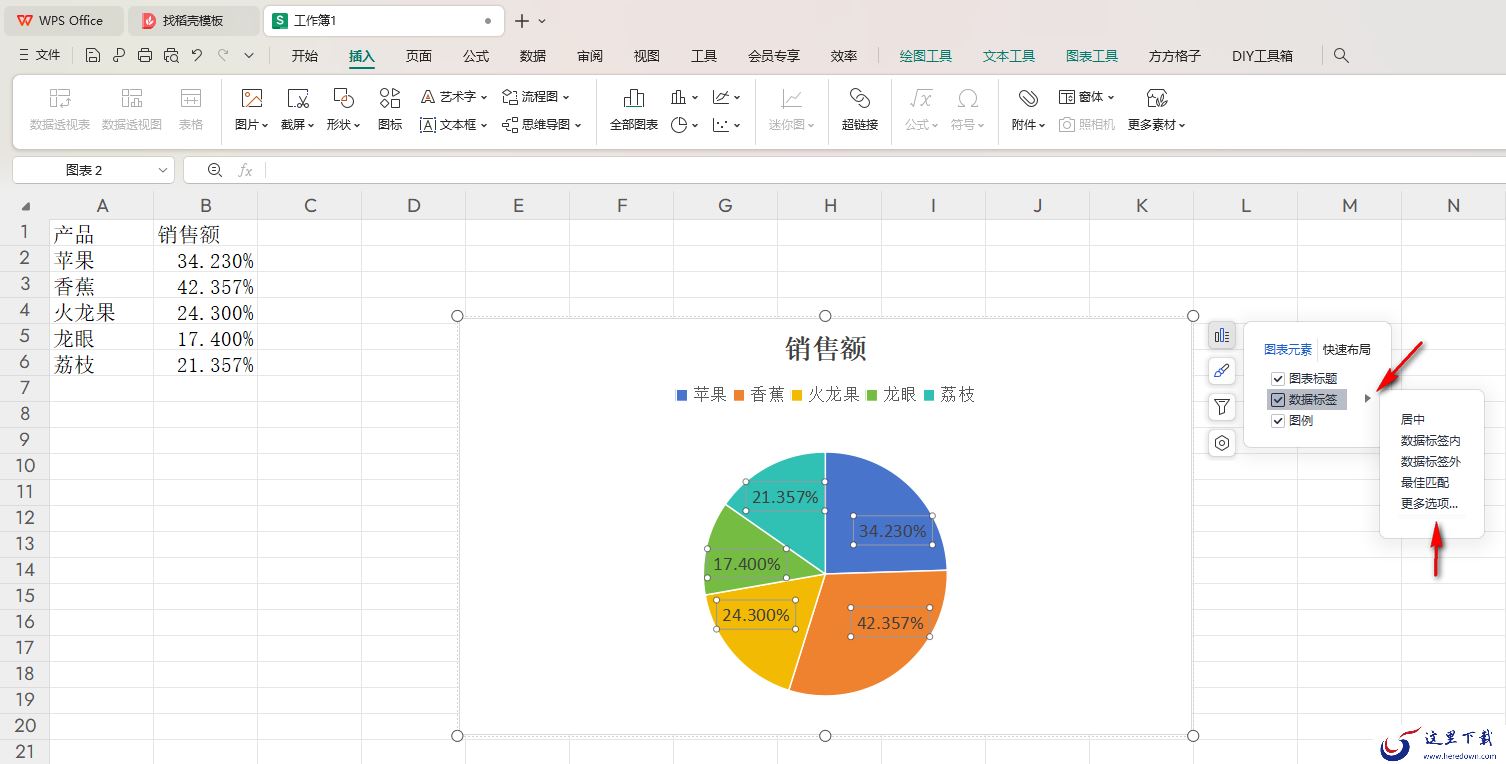Select 最佳匹配 label position
1506x764 pixels.
pos(1425,483)
